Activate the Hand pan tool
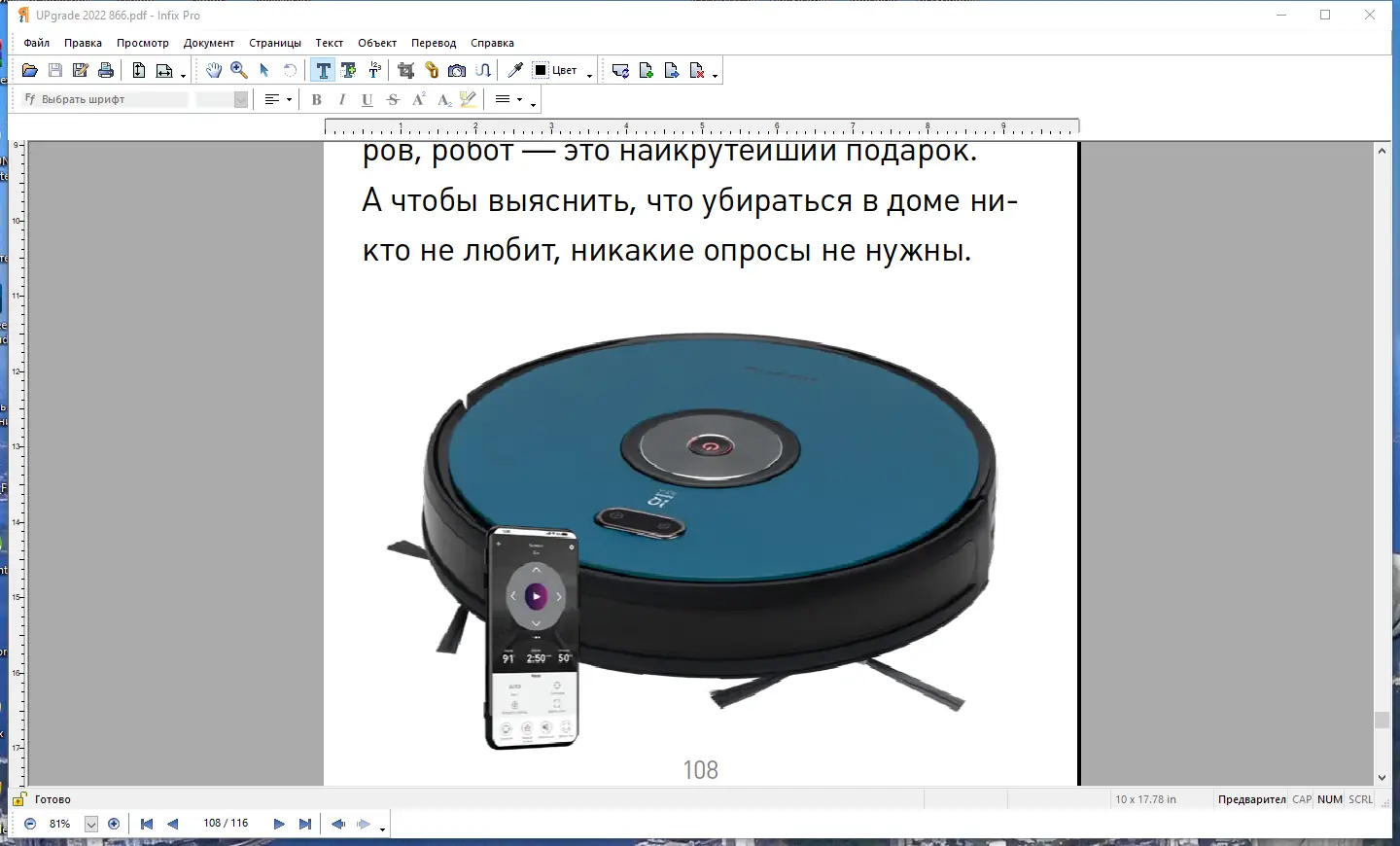 pos(214,69)
